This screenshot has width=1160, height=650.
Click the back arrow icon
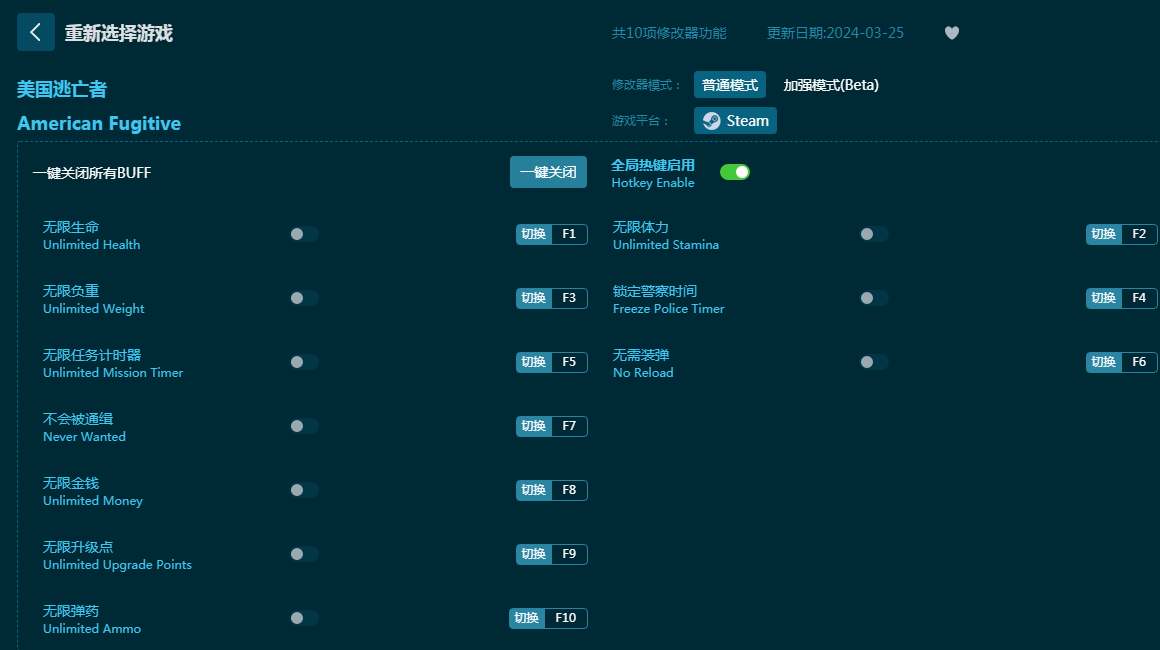(36, 32)
